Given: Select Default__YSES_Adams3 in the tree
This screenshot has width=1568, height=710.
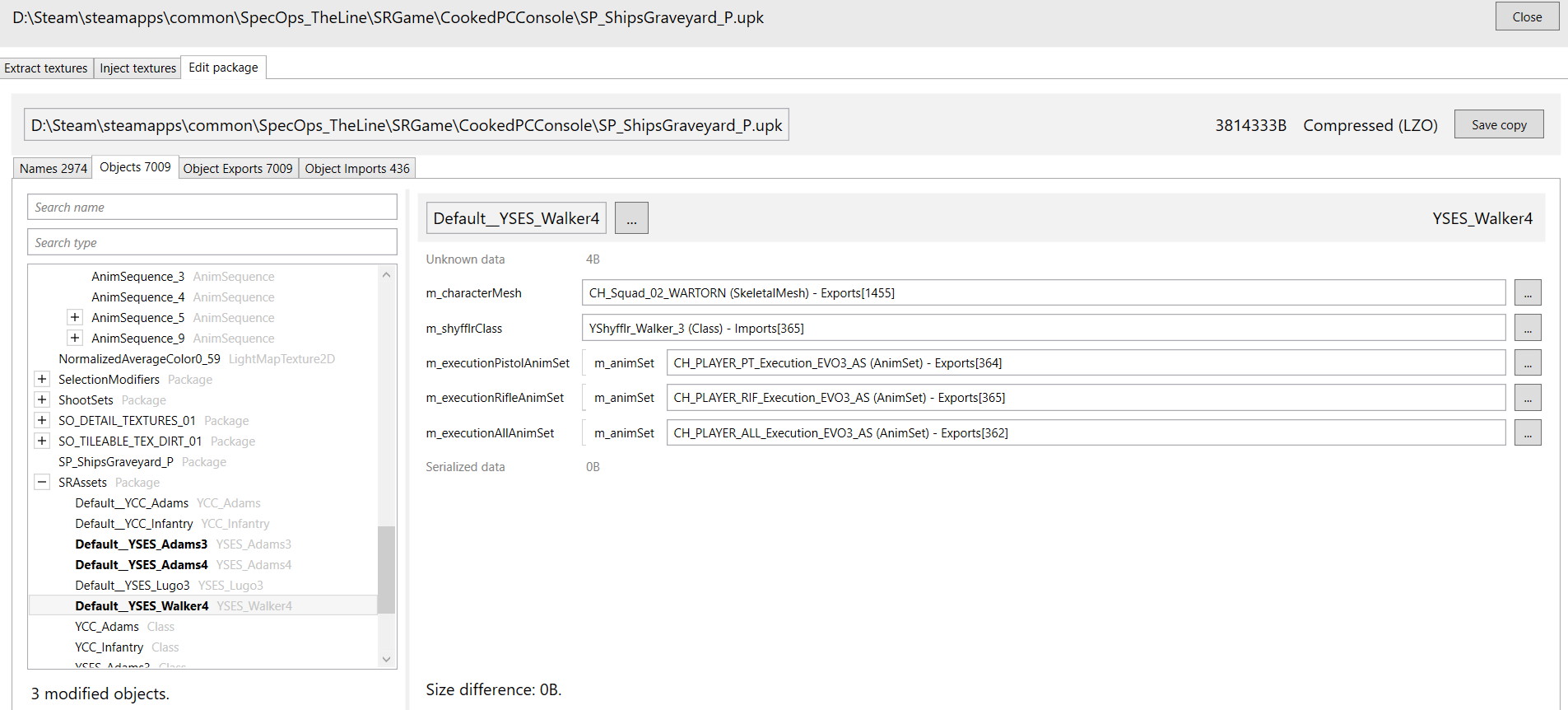Looking at the screenshot, I should pos(141,544).
